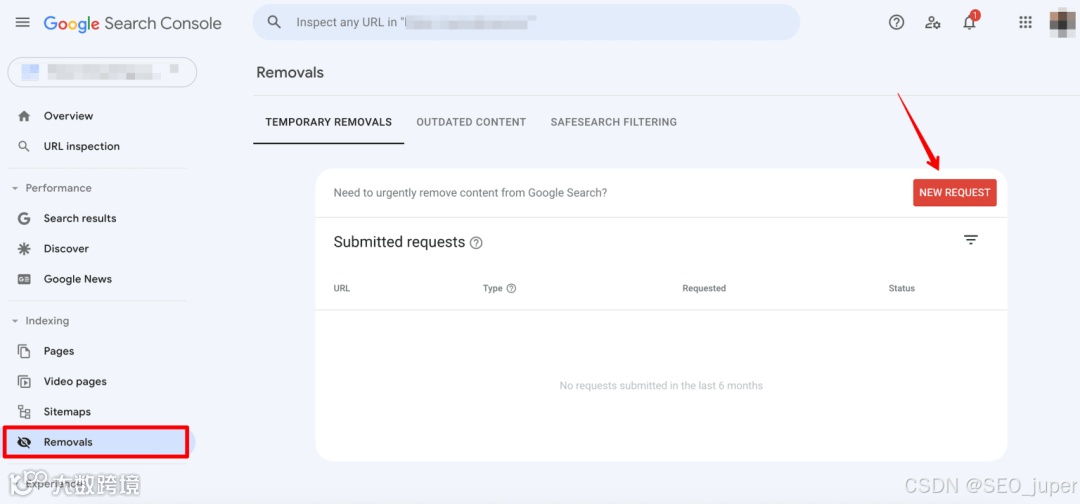Image resolution: width=1080 pixels, height=504 pixels.
Task: Open the Search results report
Action: (80, 218)
